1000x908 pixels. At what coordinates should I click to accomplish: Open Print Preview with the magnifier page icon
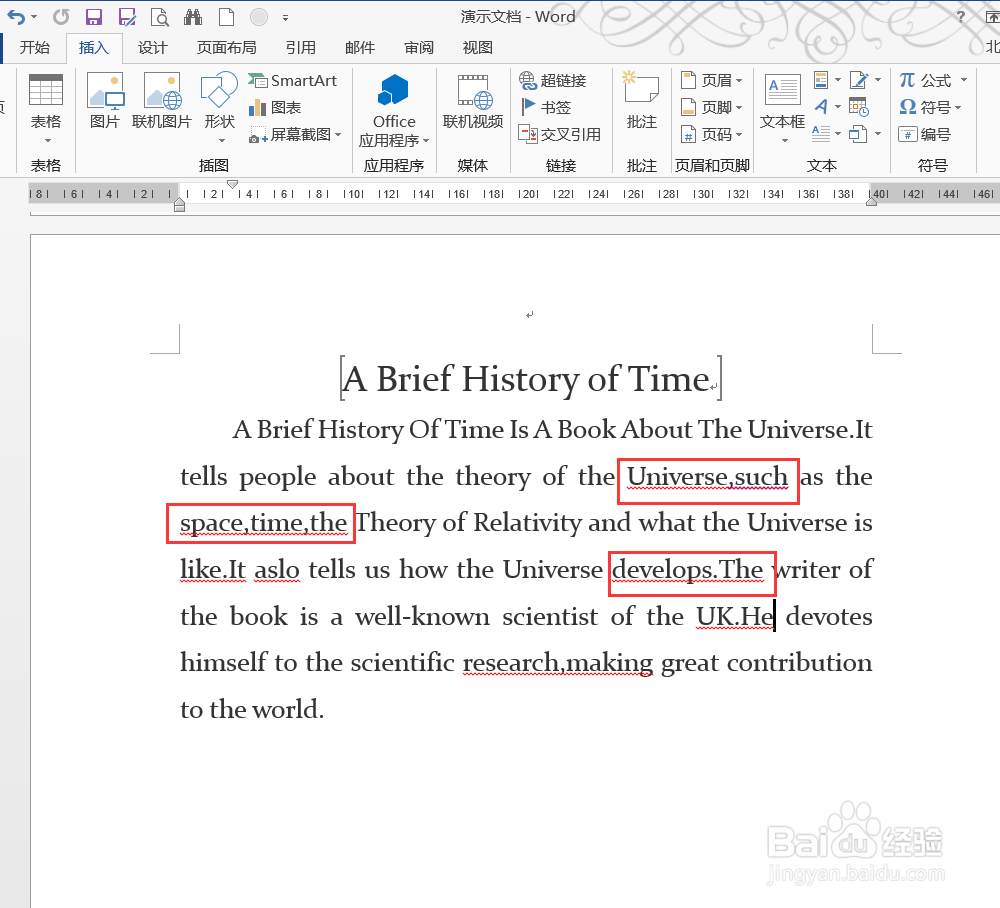159,17
